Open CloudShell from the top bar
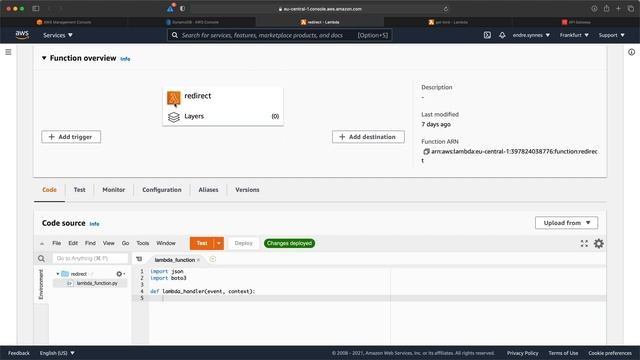Viewport: 640px width, 360px height. tap(487, 35)
